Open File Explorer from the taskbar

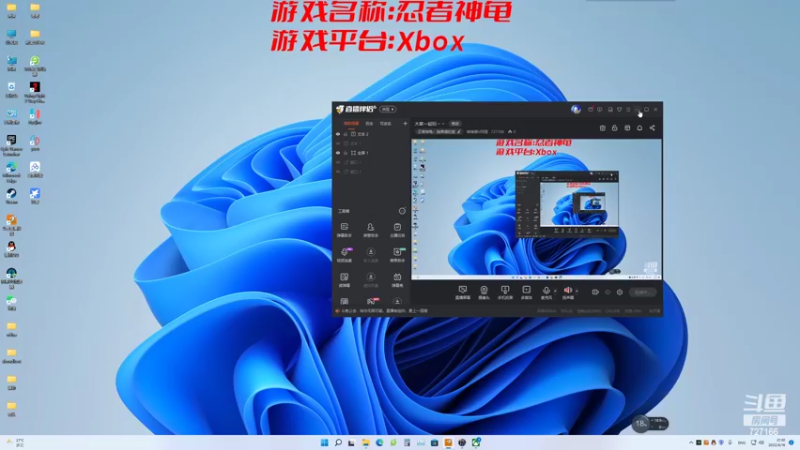click(366, 442)
